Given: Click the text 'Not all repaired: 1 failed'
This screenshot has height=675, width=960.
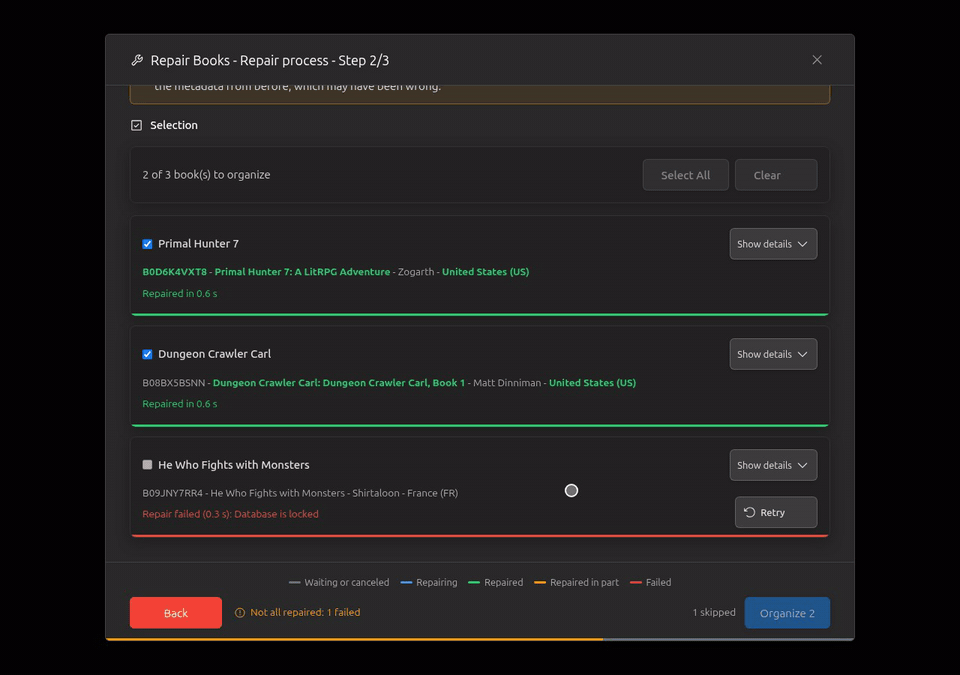Looking at the screenshot, I should click(305, 612).
